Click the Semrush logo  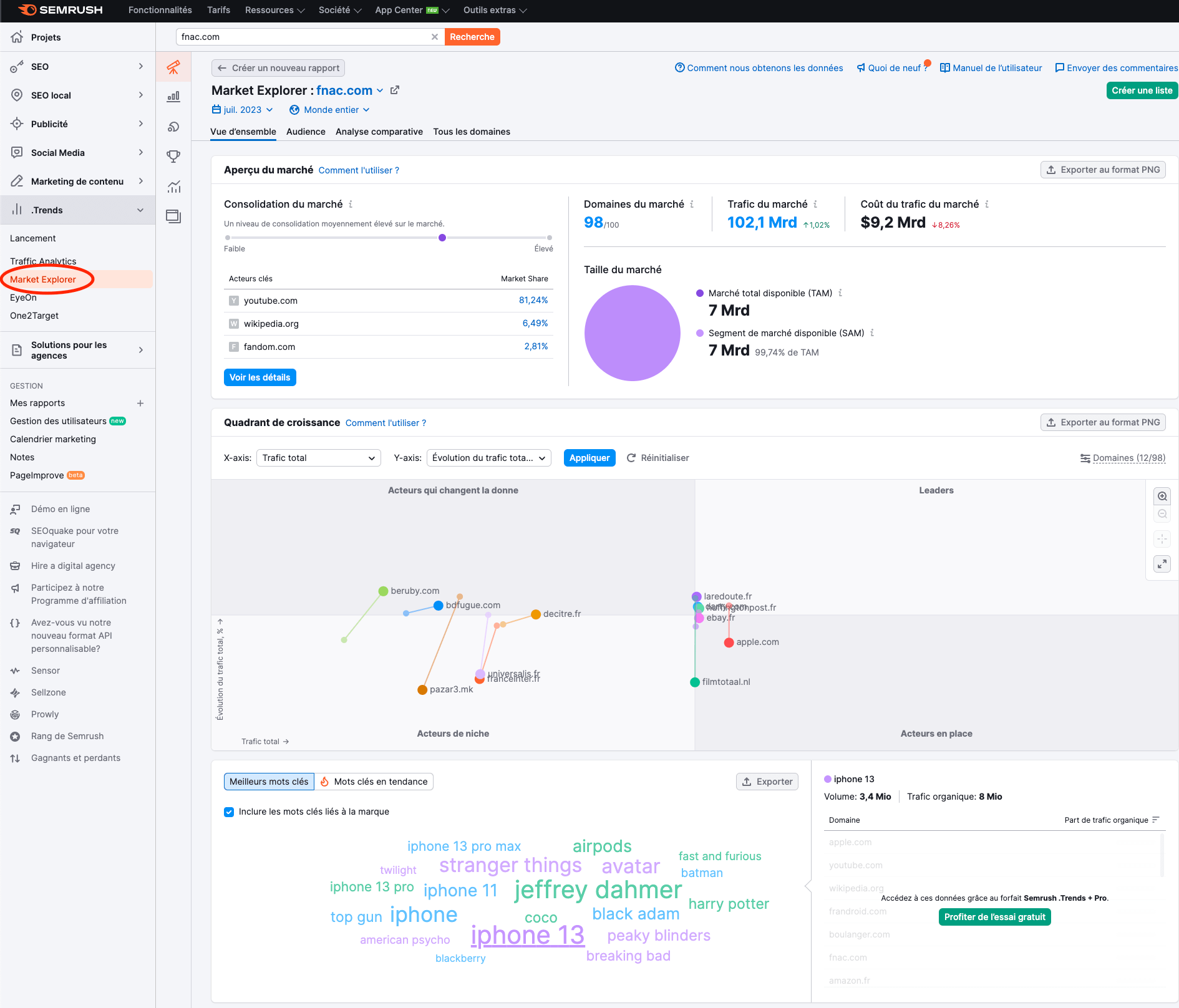point(60,10)
